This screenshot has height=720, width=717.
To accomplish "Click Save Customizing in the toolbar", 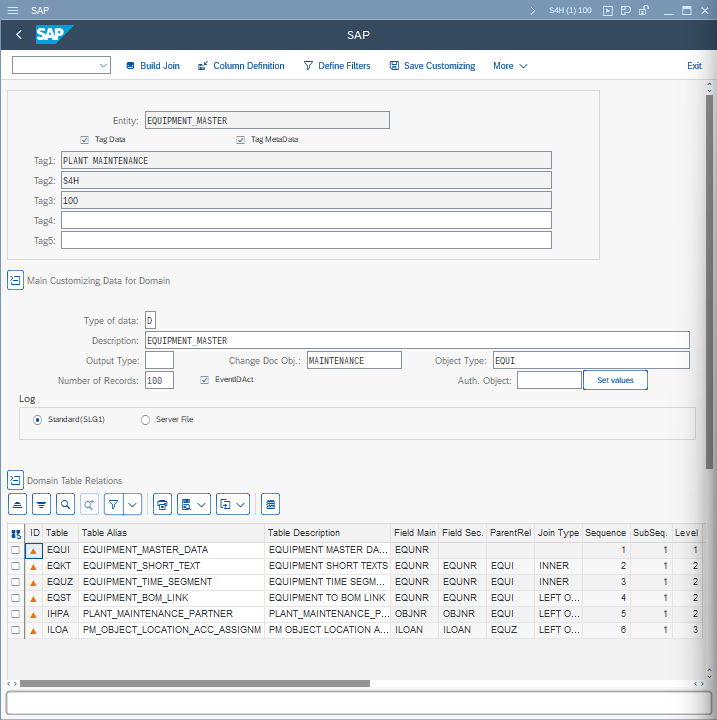I will (432, 66).
